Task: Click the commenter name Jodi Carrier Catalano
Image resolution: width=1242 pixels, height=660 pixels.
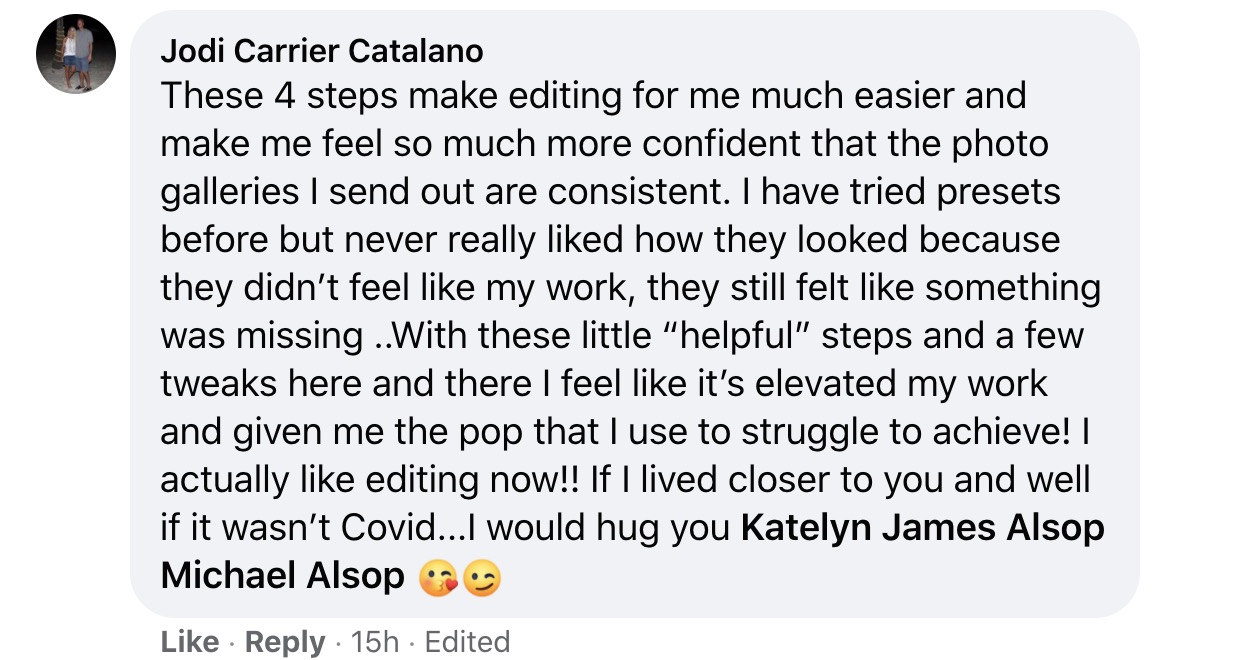Action: point(322,50)
